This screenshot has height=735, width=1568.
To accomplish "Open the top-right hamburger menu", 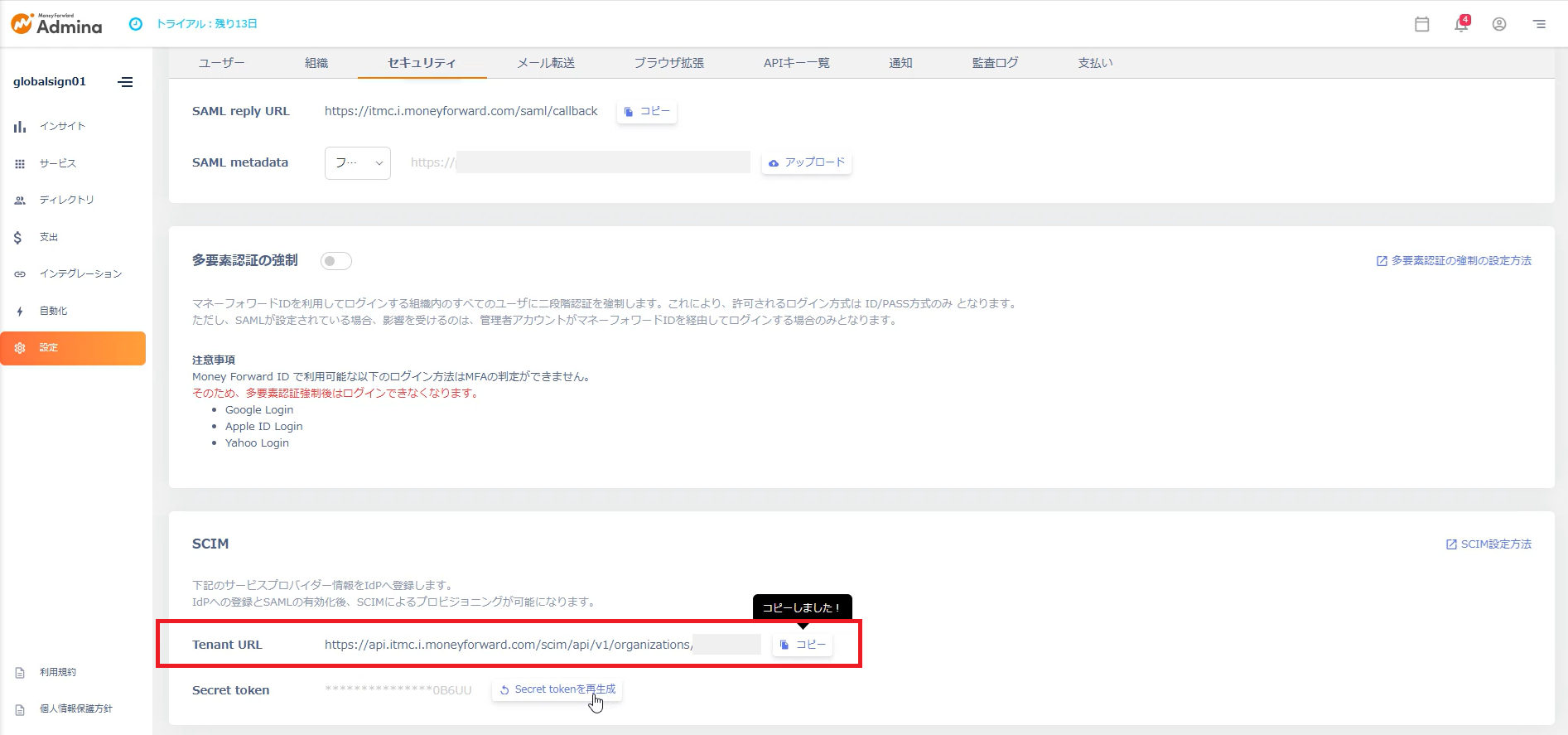I will point(1539,24).
